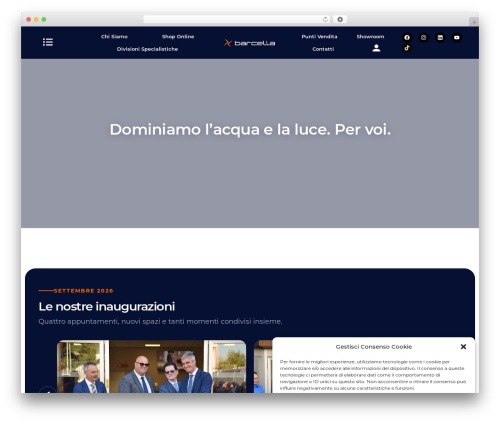500x423 pixels.
Task: Close the Gestisci Consenso Cookie popup
Action: click(x=463, y=347)
